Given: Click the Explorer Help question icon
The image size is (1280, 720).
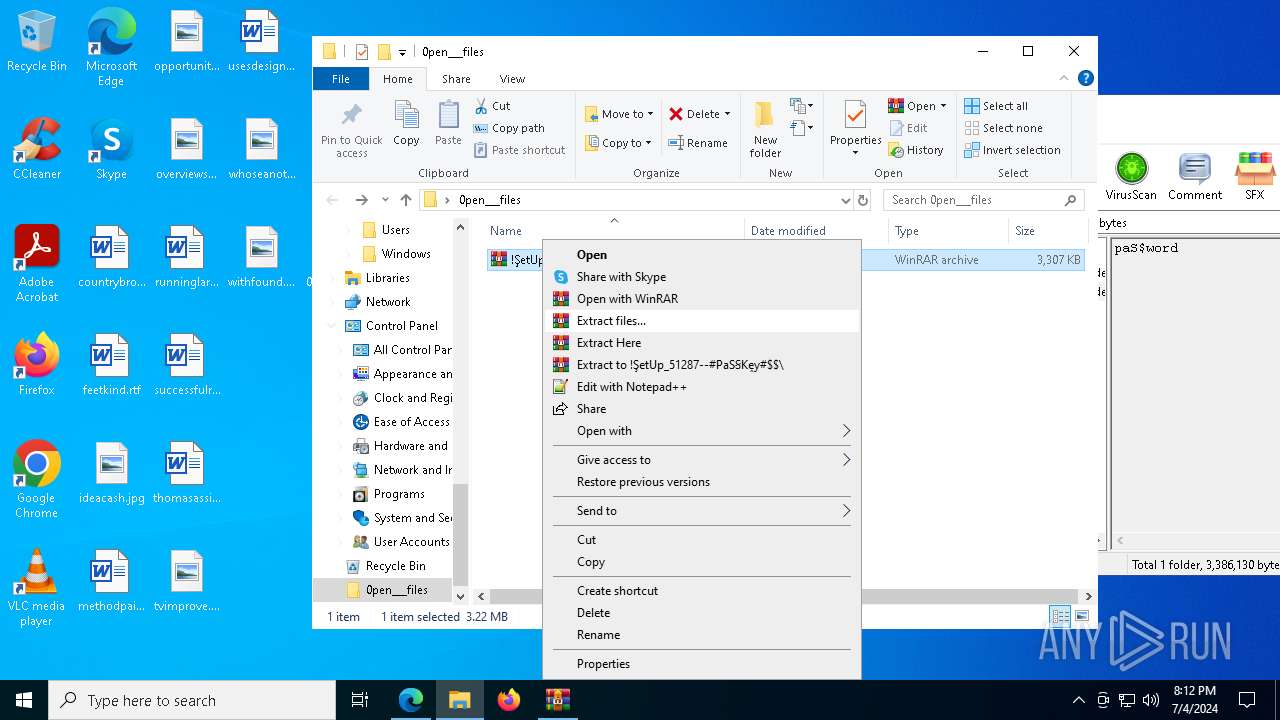Looking at the screenshot, I should click(1085, 78).
